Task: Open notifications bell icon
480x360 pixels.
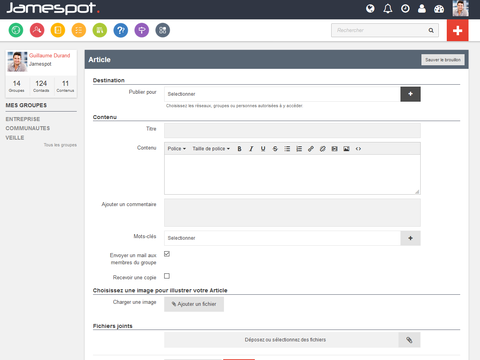Action: pos(388,9)
